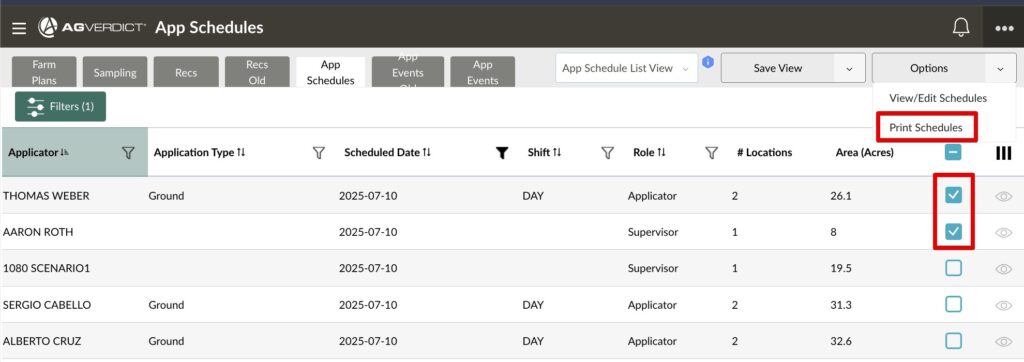Open the Role column filter funnel
The width and height of the screenshot is (1024, 362).
[x=711, y=153]
